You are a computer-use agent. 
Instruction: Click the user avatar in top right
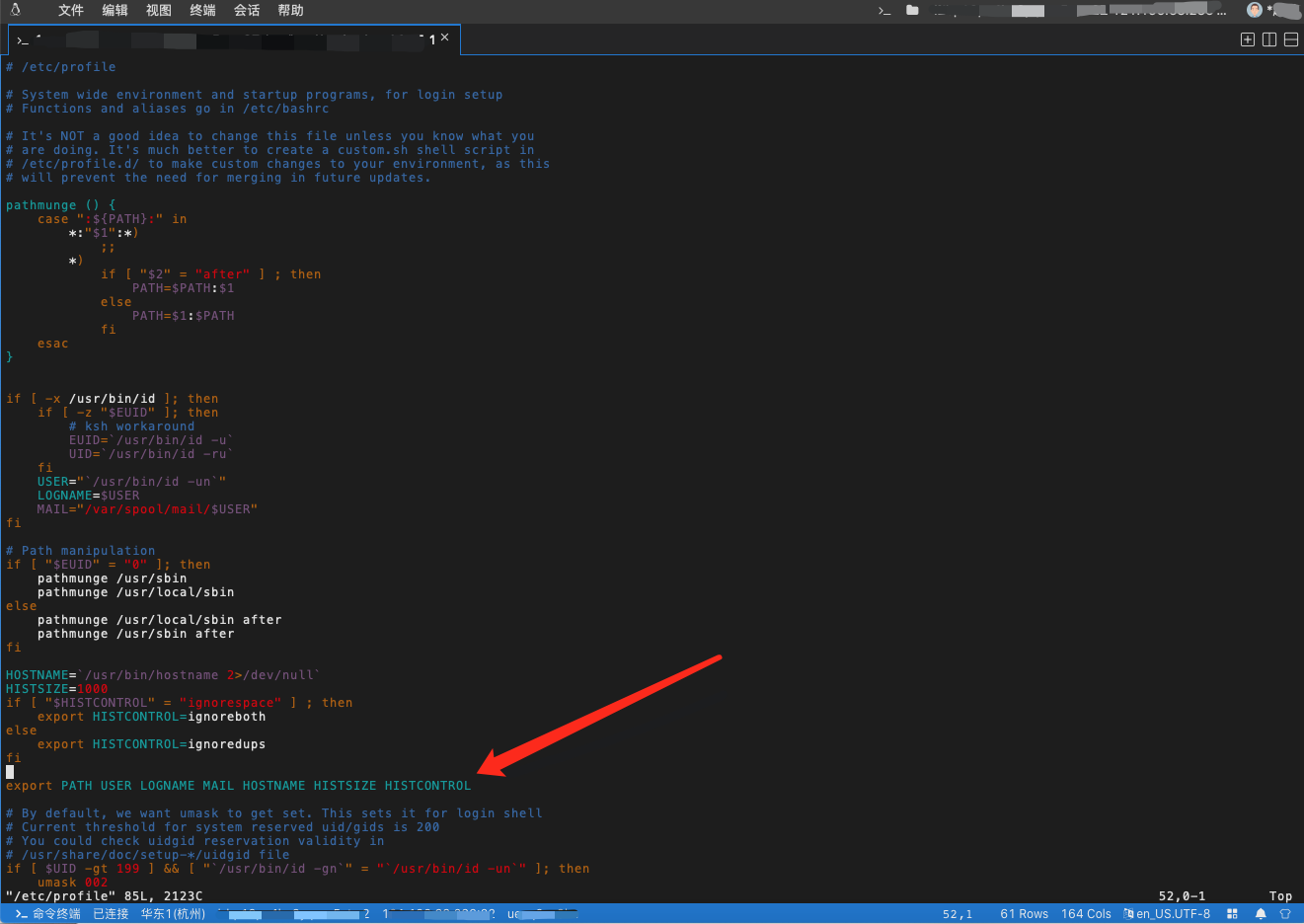click(1255, 10)
